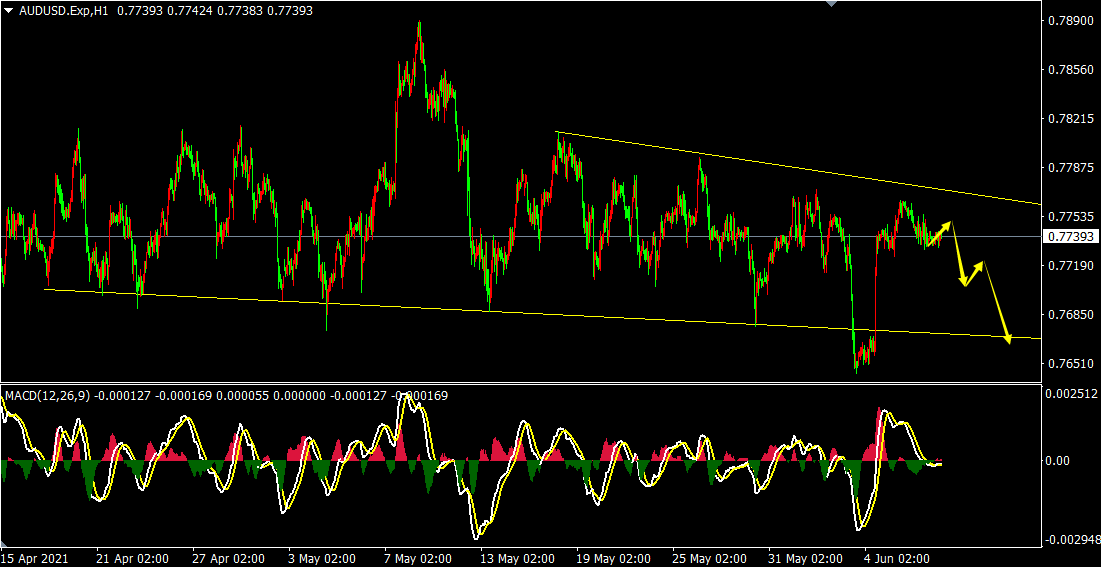1101x567 pixels.
Task: Click the 0.78900 price level on axis
Action: 1070,20
